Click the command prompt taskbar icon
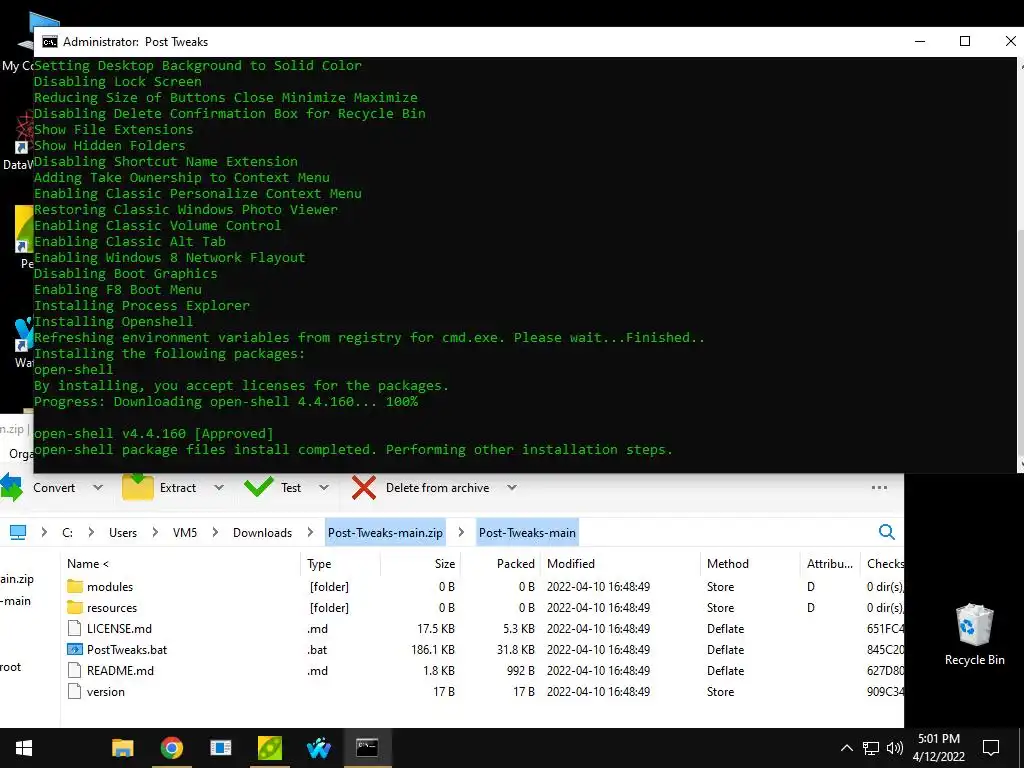The height and width of the screenshot is (768, 1024). [x=367, y=748]
